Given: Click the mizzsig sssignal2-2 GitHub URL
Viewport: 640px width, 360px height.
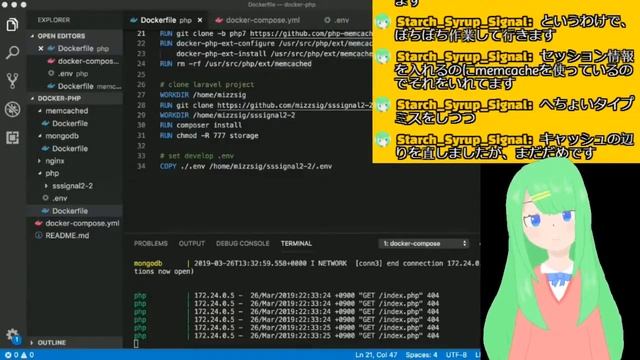Looking at the screenshot, I should tap(295, 105).
